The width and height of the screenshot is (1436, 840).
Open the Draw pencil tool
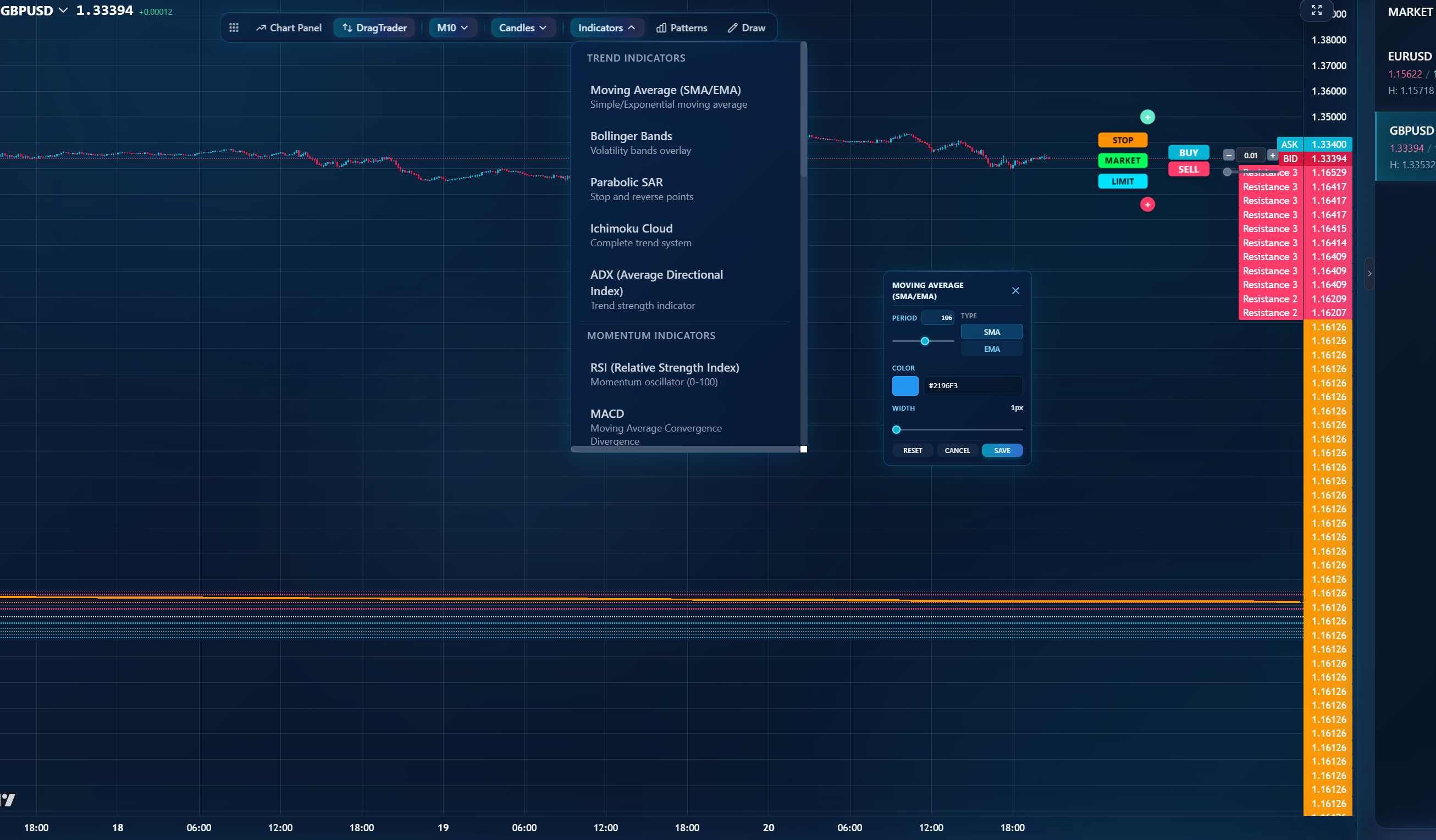click(x=747, y=28)
